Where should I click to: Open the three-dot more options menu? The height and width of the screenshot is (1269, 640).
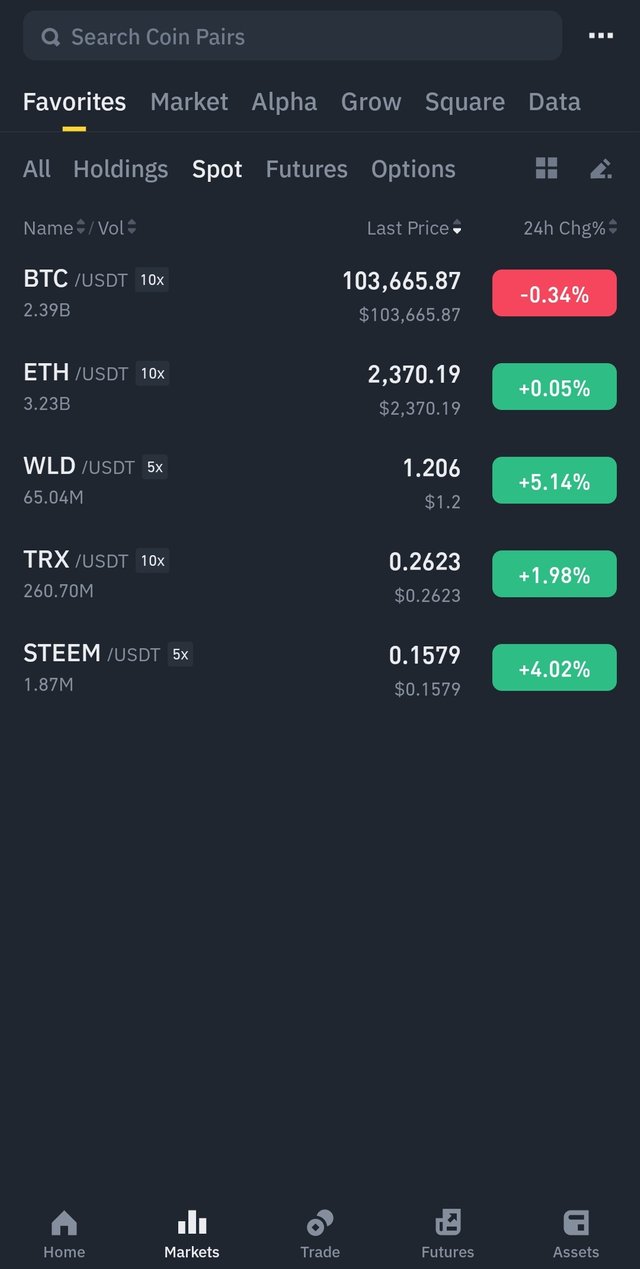(601, 36)
